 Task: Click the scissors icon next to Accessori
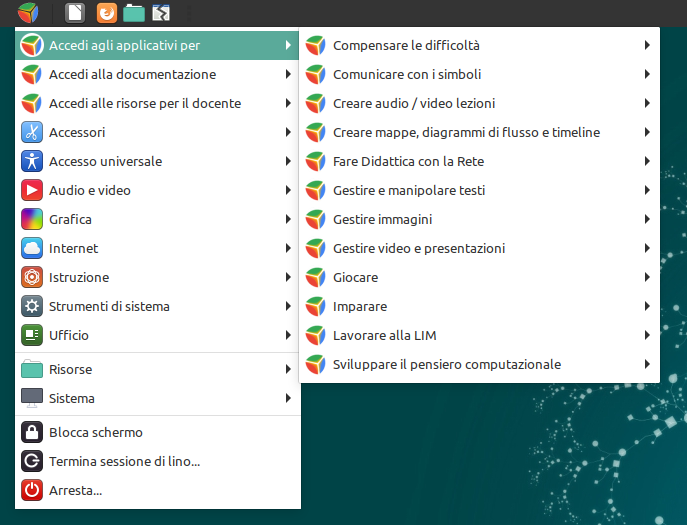pos(32,132)
